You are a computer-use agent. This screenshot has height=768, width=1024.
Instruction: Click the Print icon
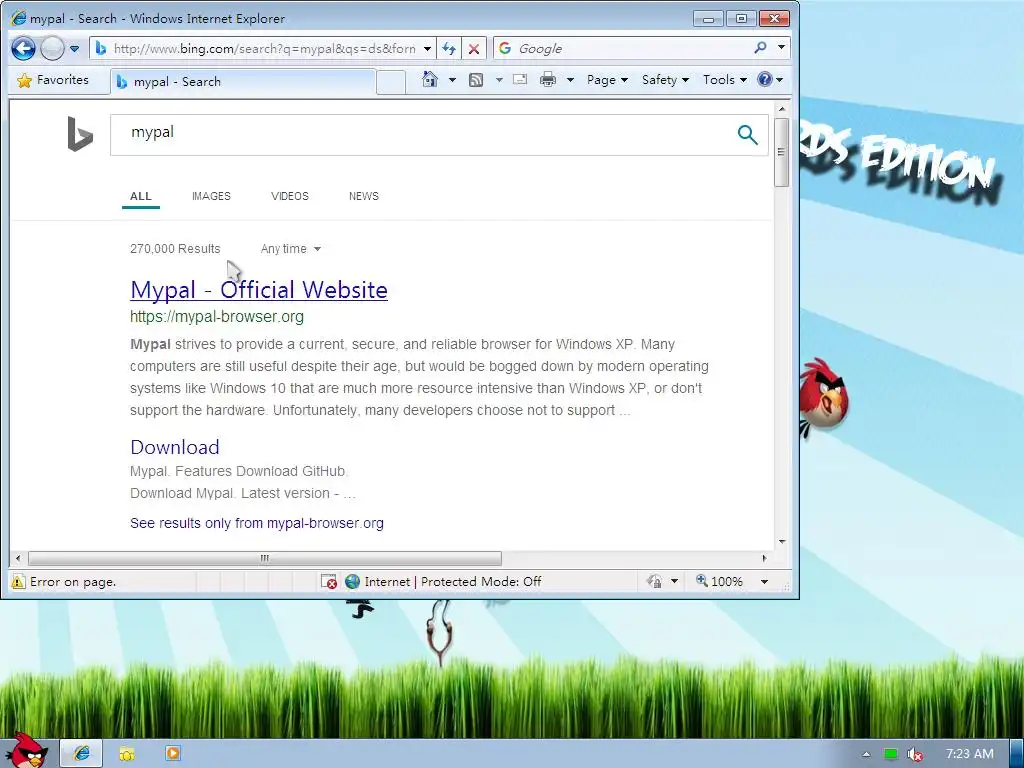click(548, 80)
